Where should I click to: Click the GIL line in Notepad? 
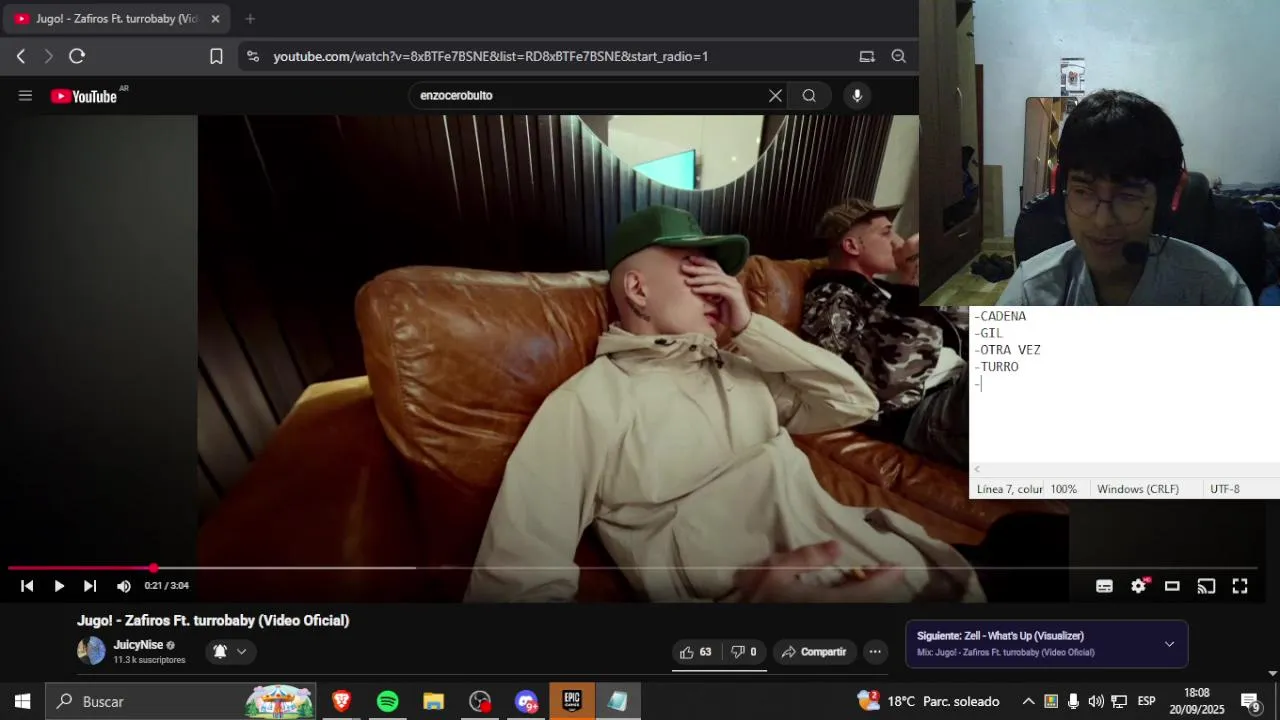click(988, 333)
